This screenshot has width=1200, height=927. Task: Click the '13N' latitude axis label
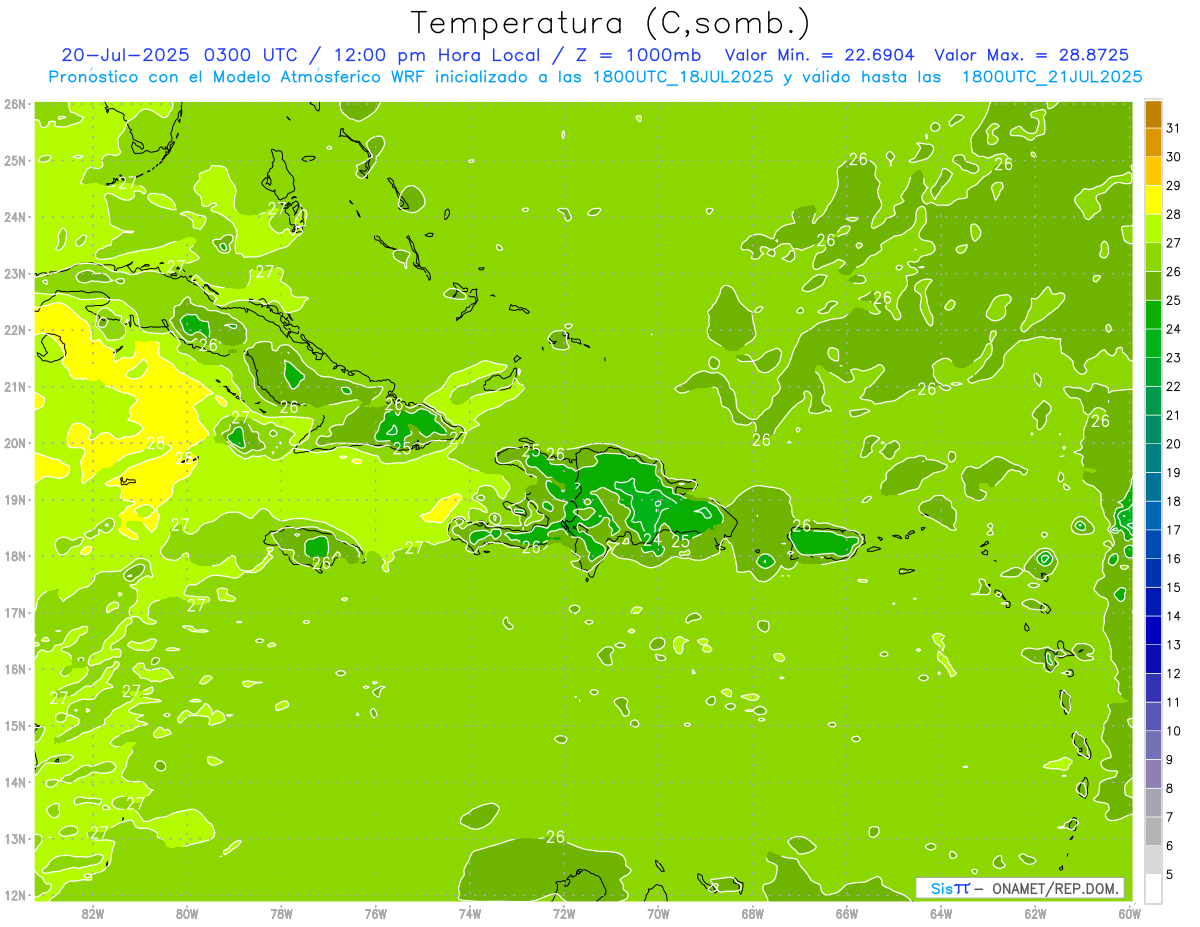pyautogui.click(x=15, y=839)
